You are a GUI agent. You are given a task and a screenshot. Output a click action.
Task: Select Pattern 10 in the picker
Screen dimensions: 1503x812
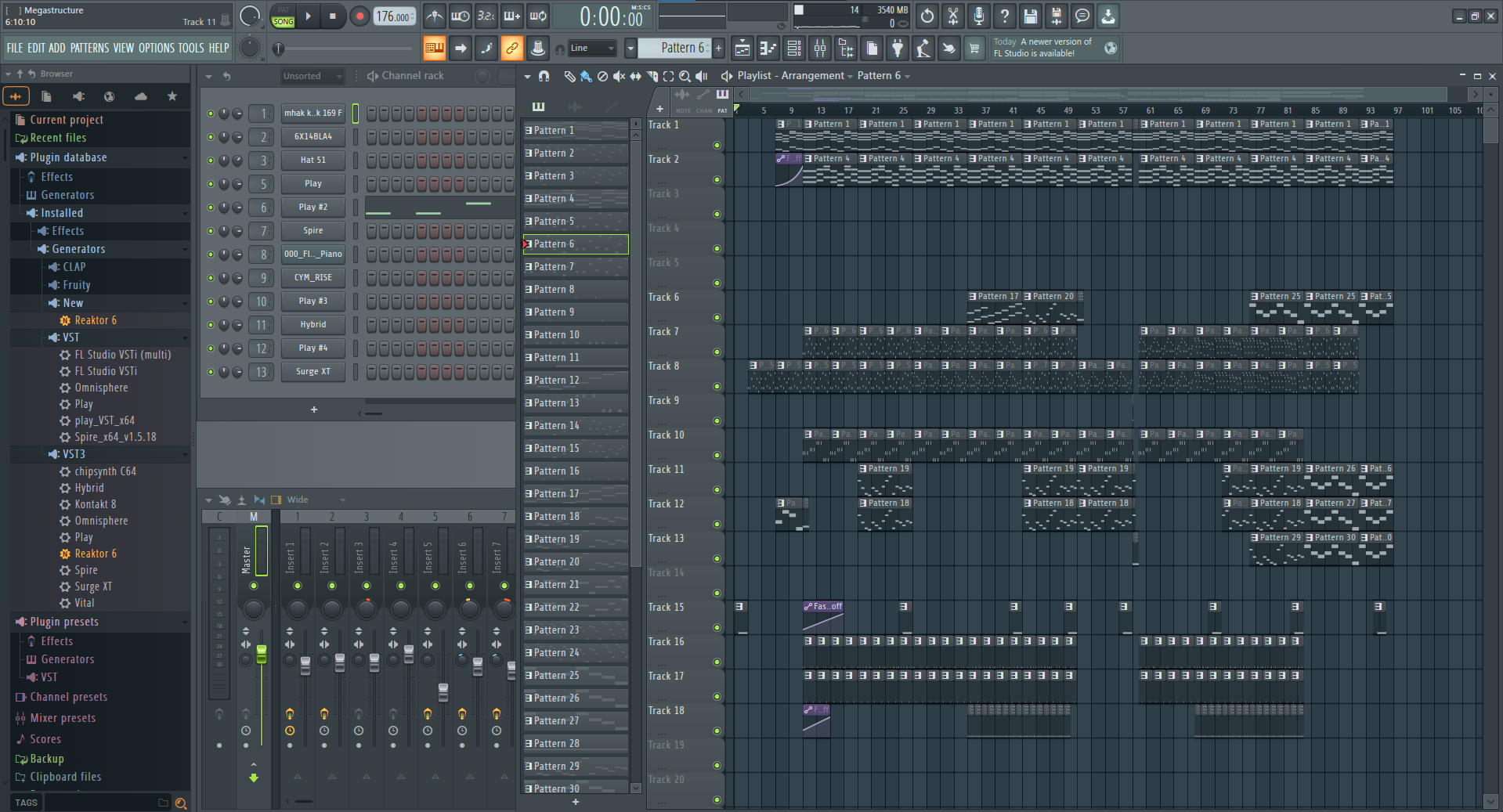tap(576, 335)
